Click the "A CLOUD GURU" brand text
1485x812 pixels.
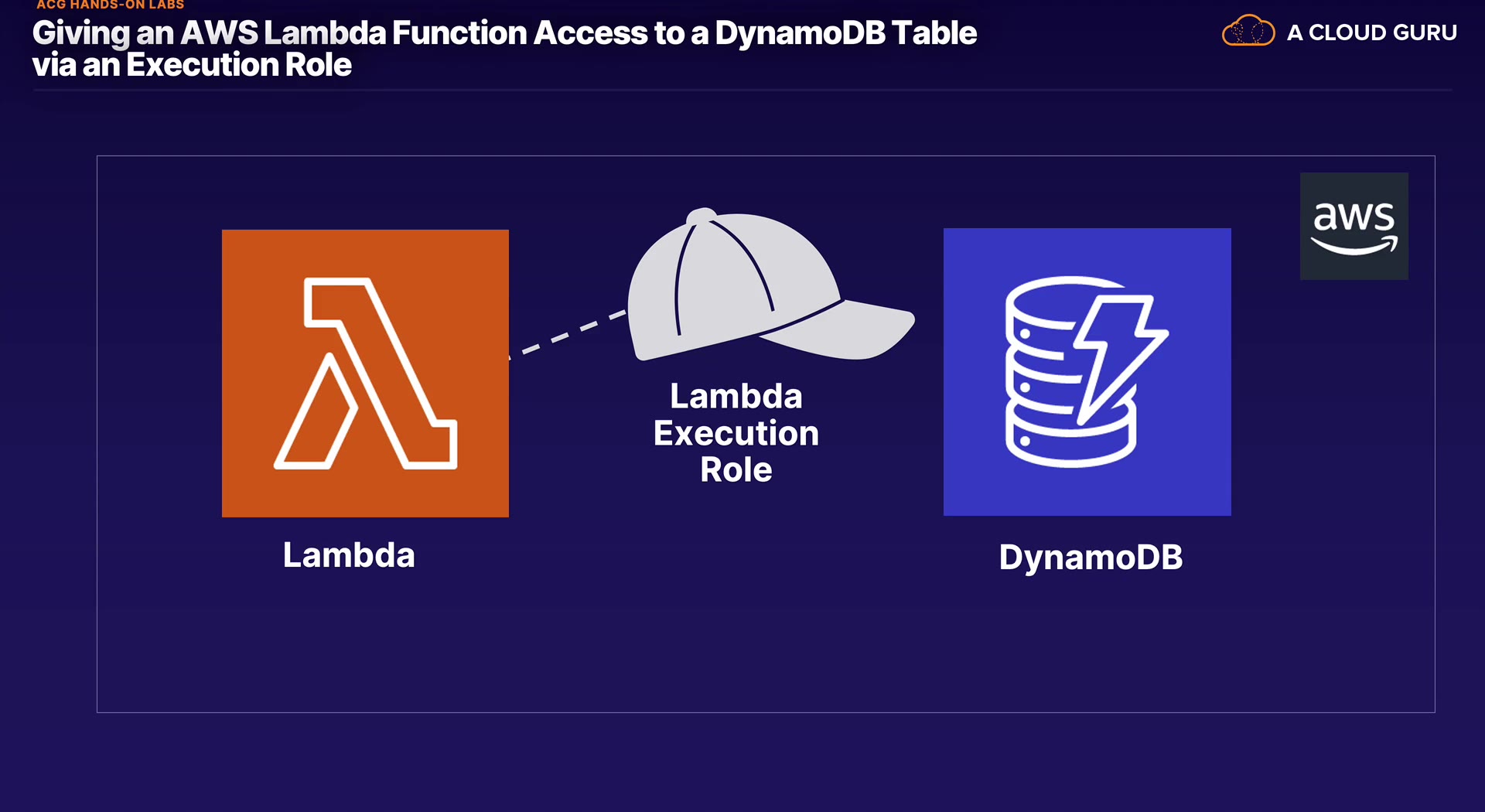coord(1371,32)
